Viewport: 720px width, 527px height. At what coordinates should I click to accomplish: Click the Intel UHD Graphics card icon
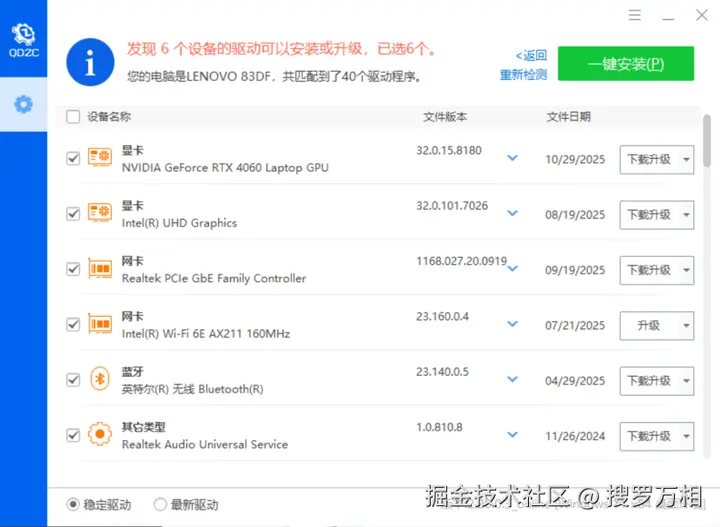pos(100,213)
